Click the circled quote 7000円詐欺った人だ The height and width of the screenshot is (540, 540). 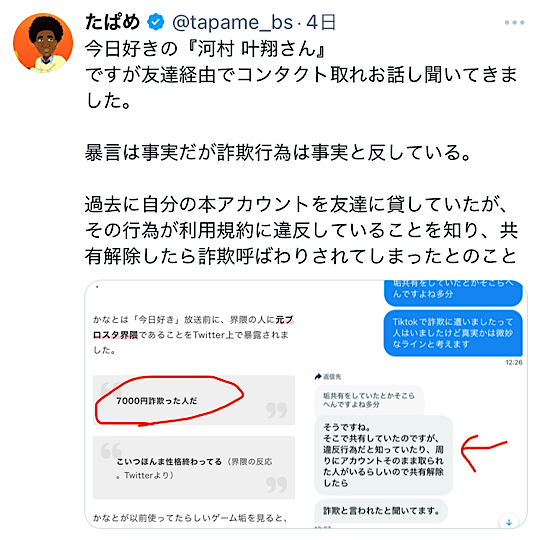157,401
